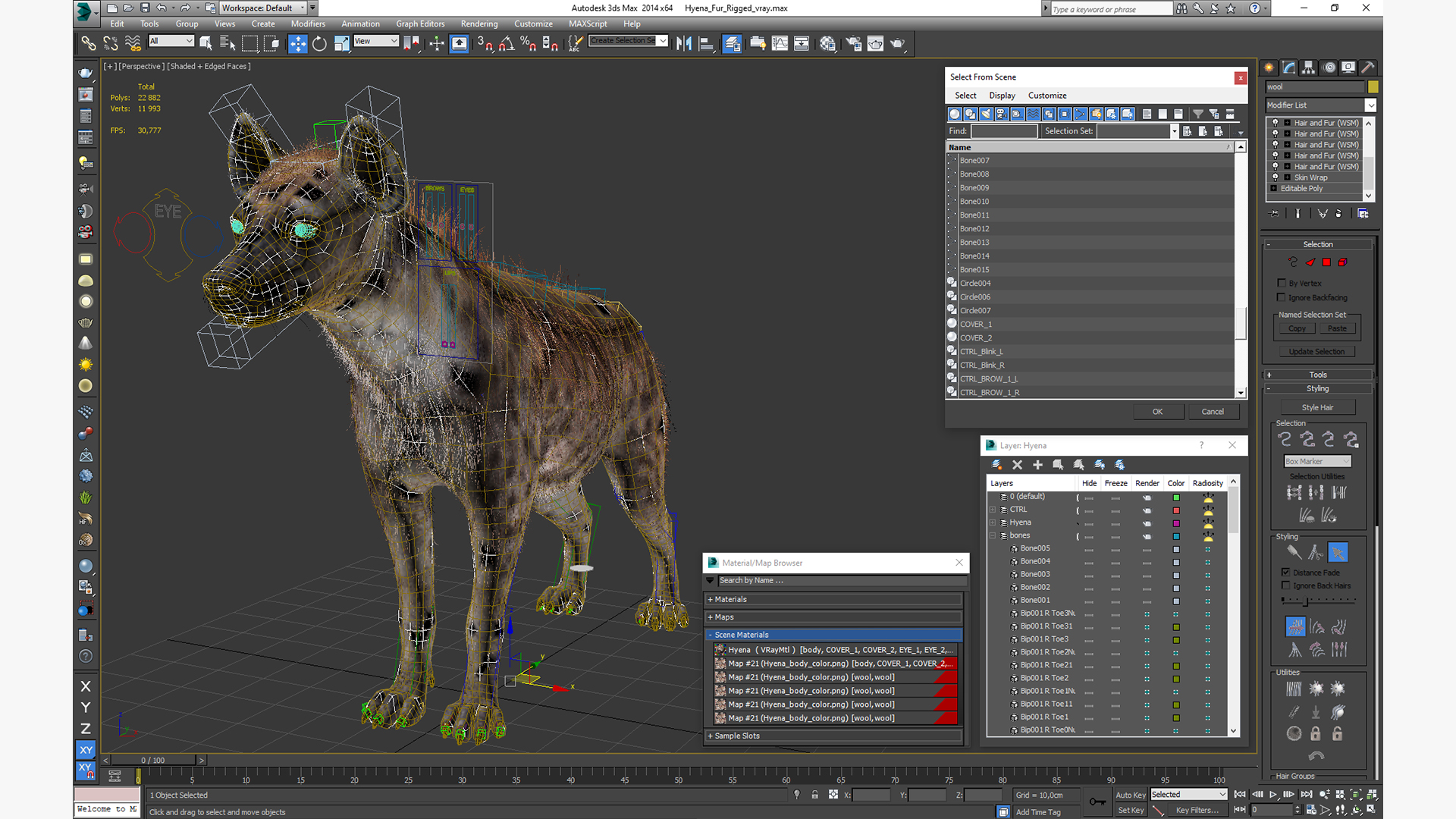Toggle Freeze column for Hyena layer
1456x819 pixels.
(x=1116, y=522)
